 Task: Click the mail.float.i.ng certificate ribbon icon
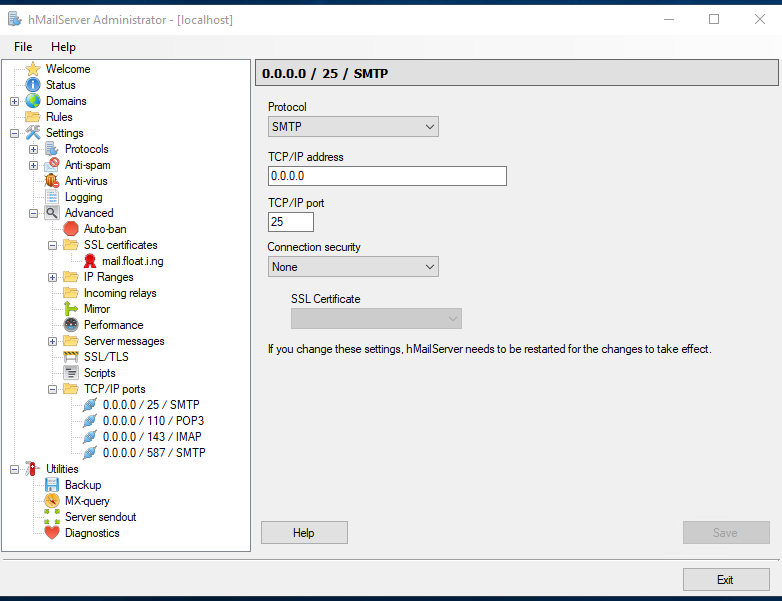point(90,261)
